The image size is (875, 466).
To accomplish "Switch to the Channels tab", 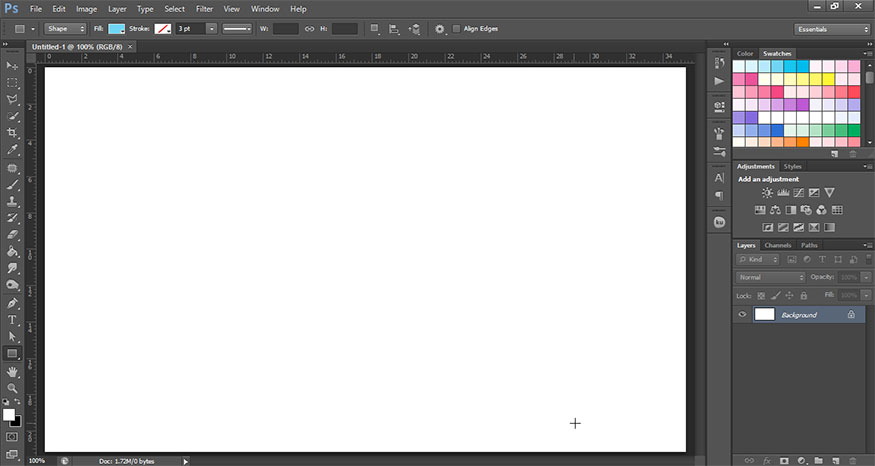I will pyautogui.click(x=777, y=245).
